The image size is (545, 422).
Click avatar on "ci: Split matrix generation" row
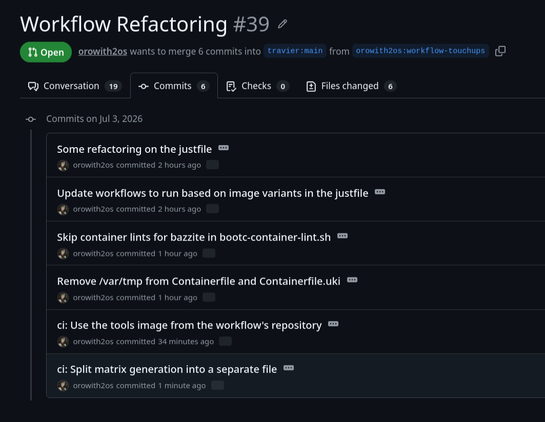[63, 386]
